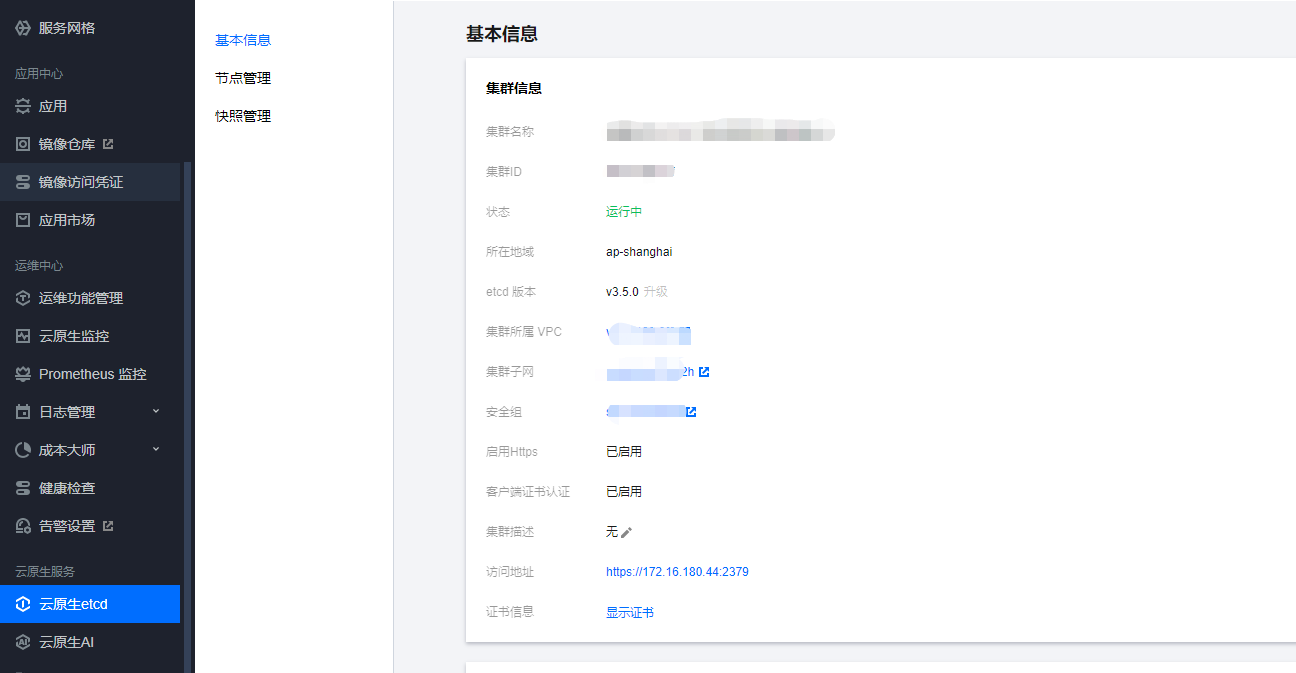1296x673 pixels.
Task: Open 应用市场 via its icon
Action: [23, 220]
